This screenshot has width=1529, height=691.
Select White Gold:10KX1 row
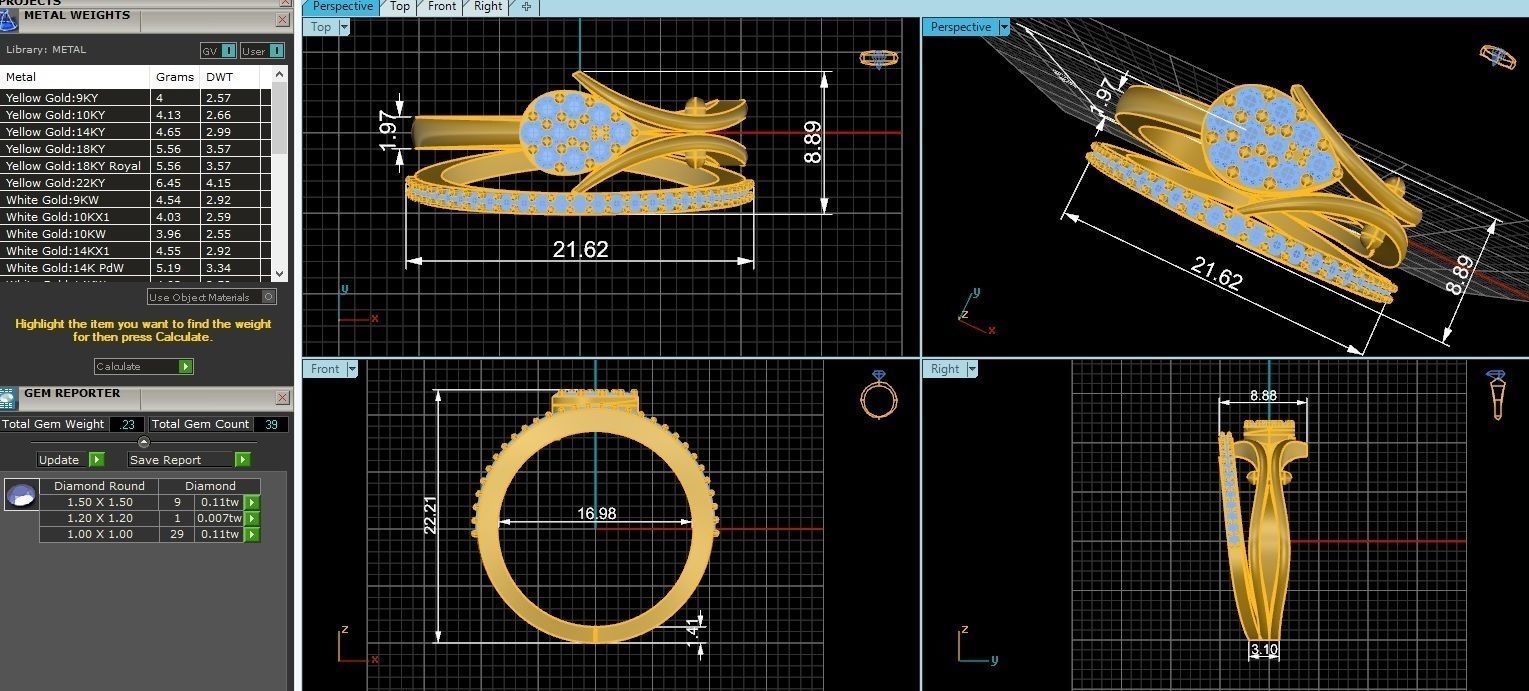(135, 217)
